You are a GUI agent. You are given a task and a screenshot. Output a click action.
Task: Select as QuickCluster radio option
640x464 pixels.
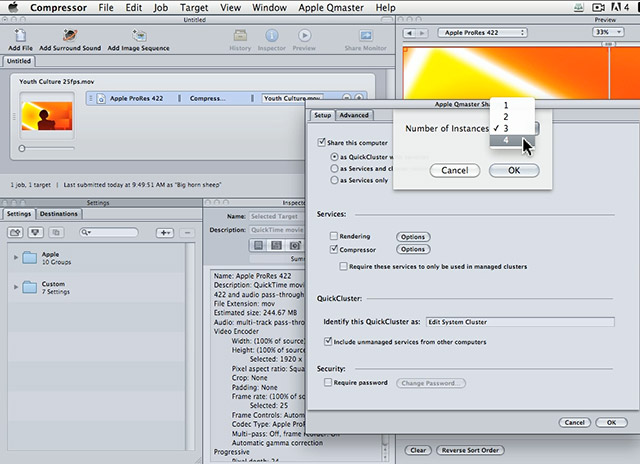coord(334,157)
